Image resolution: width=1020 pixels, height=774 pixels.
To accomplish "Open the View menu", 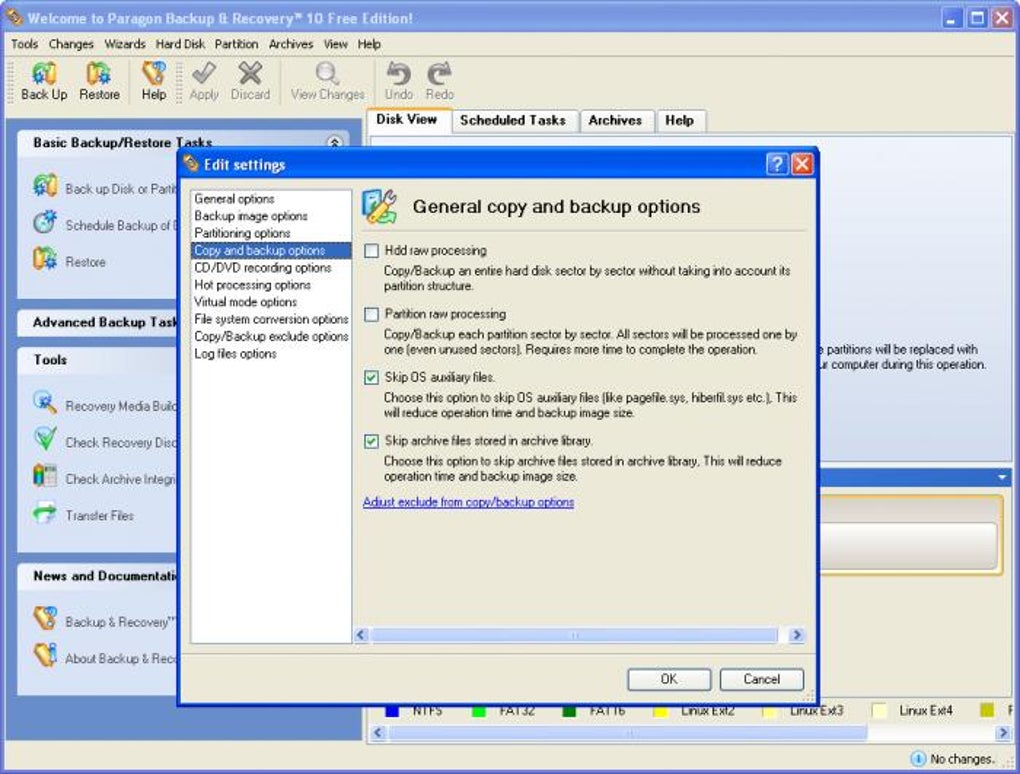I will (336, 44).
